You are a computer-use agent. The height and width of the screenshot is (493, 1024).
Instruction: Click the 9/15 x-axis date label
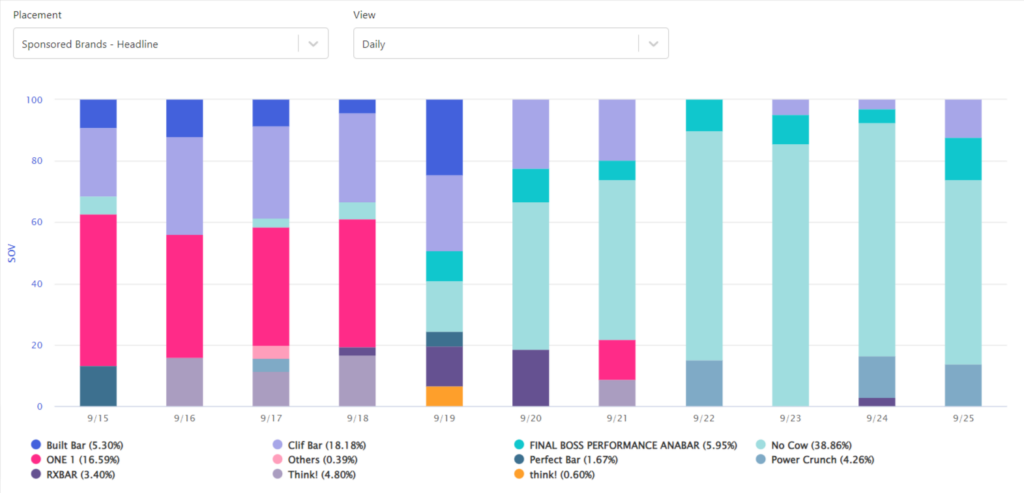98,418
